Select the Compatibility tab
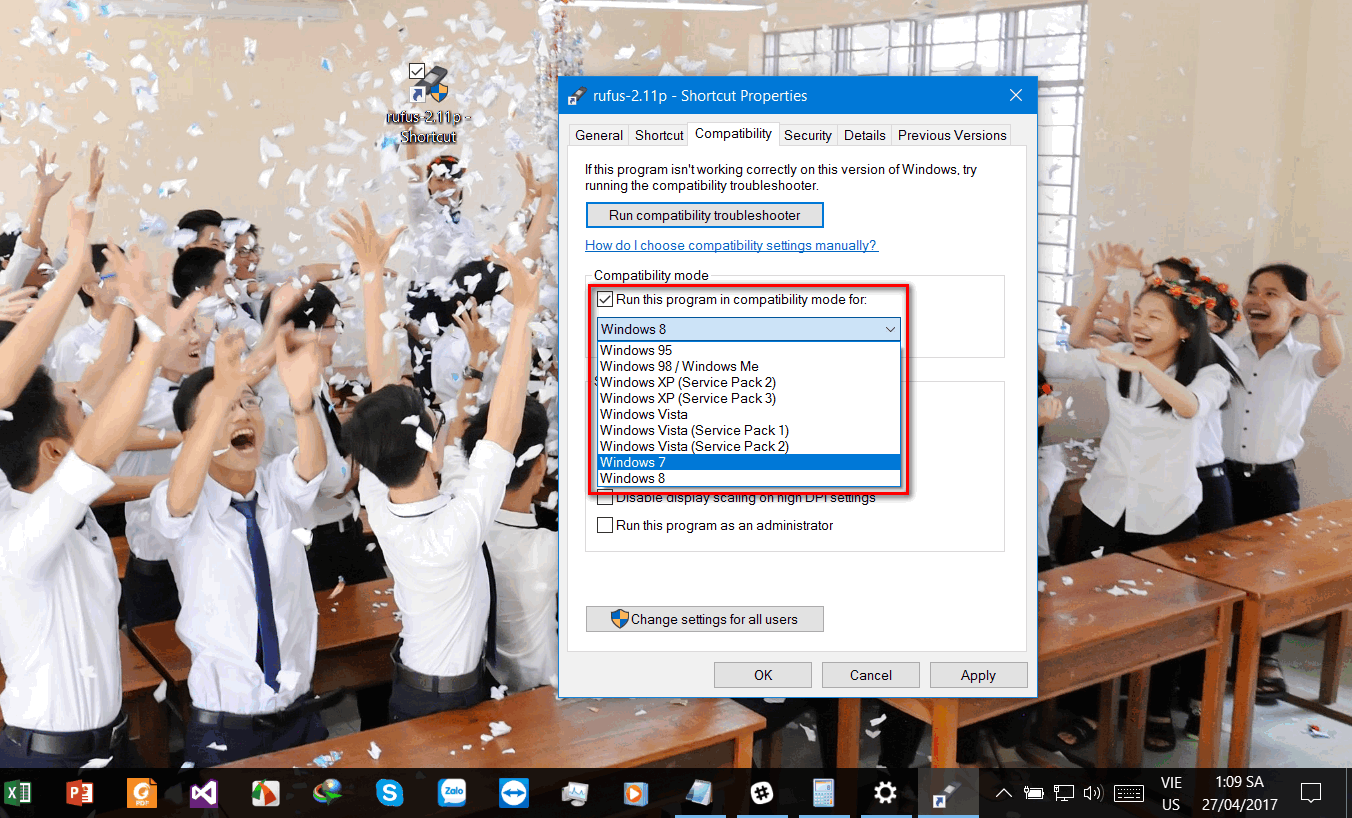1352x818 pixels. click(x=733, y=134)
